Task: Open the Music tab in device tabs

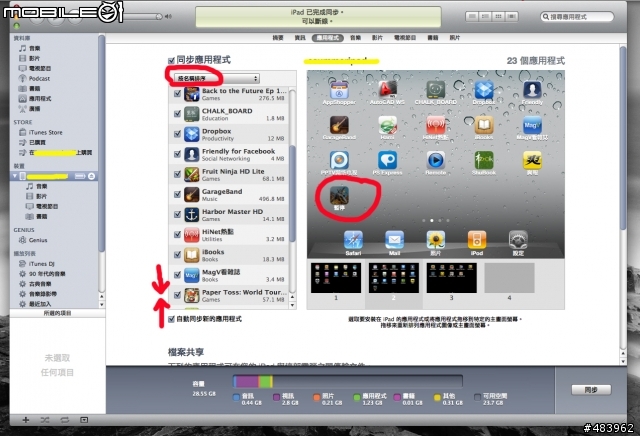Action: 356,38
